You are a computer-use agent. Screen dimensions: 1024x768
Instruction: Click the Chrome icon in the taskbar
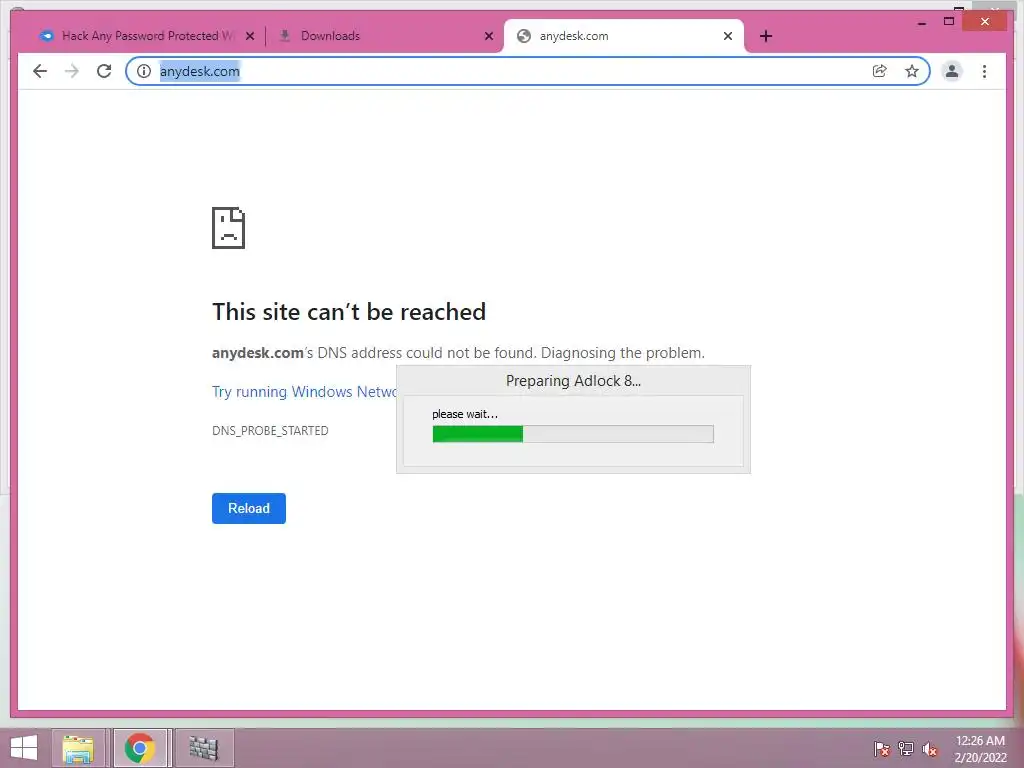[x=140, y=748]
